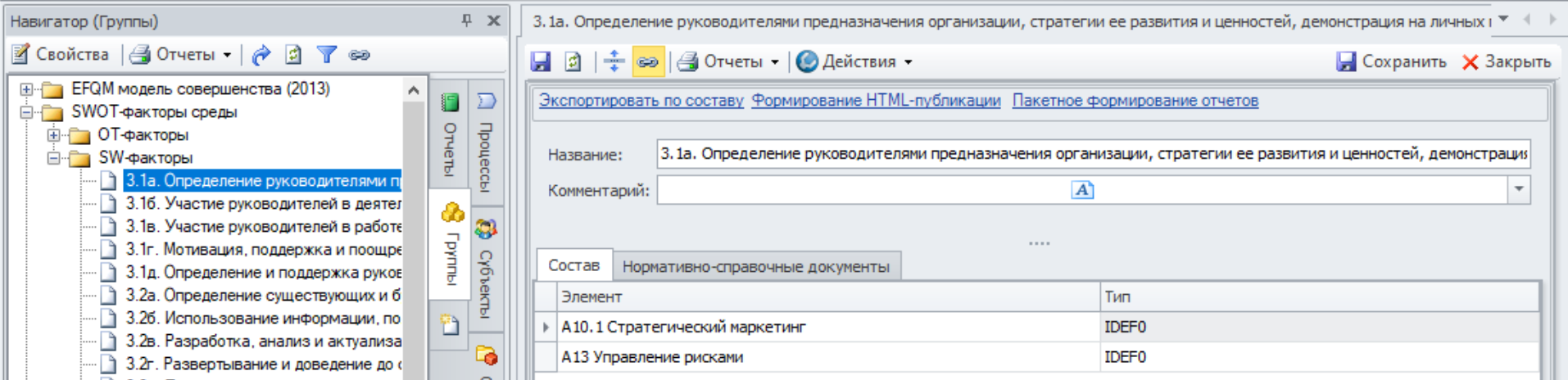Click the Экспортировать по составу link
Screen dimensions: 1568x380
point(641,101)
